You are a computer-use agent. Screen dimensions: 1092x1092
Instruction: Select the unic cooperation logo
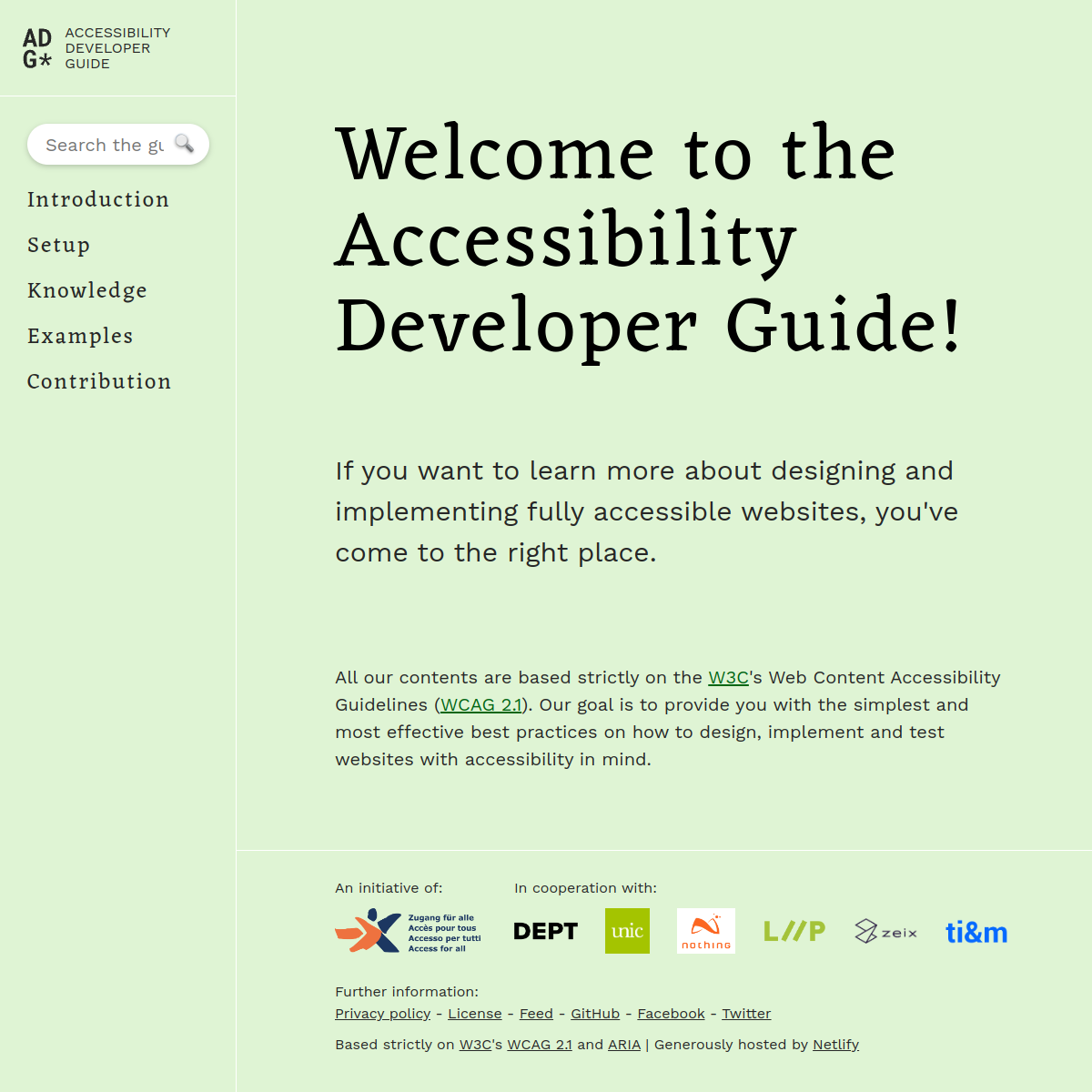[627, 931]
